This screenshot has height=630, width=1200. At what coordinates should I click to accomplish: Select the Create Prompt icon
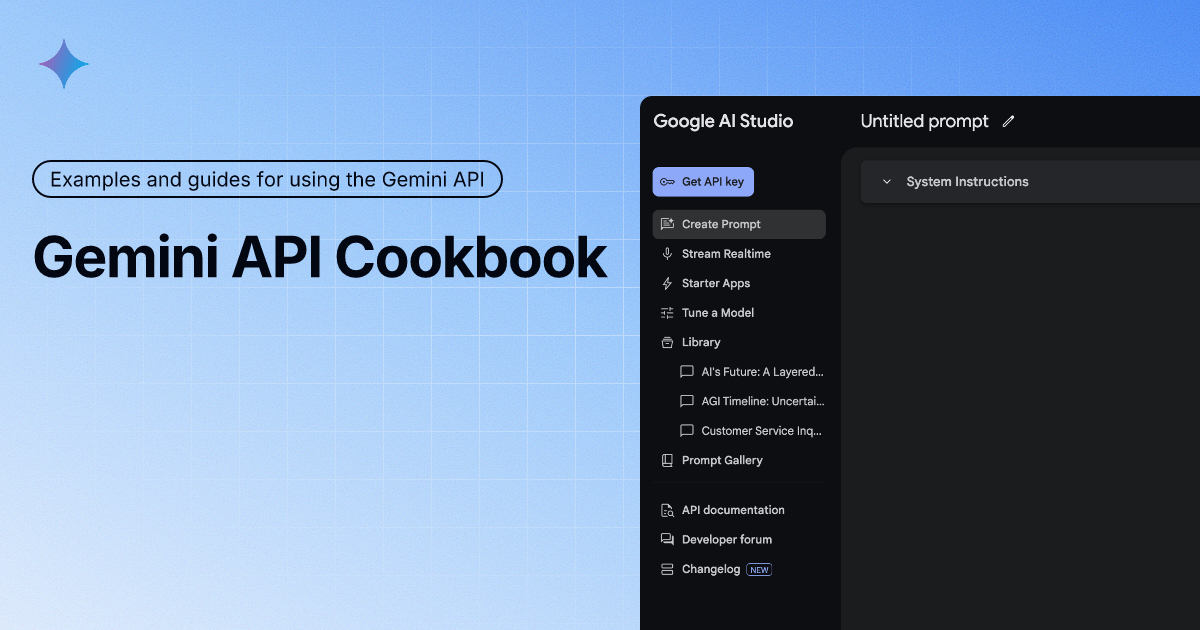point(666,224)
